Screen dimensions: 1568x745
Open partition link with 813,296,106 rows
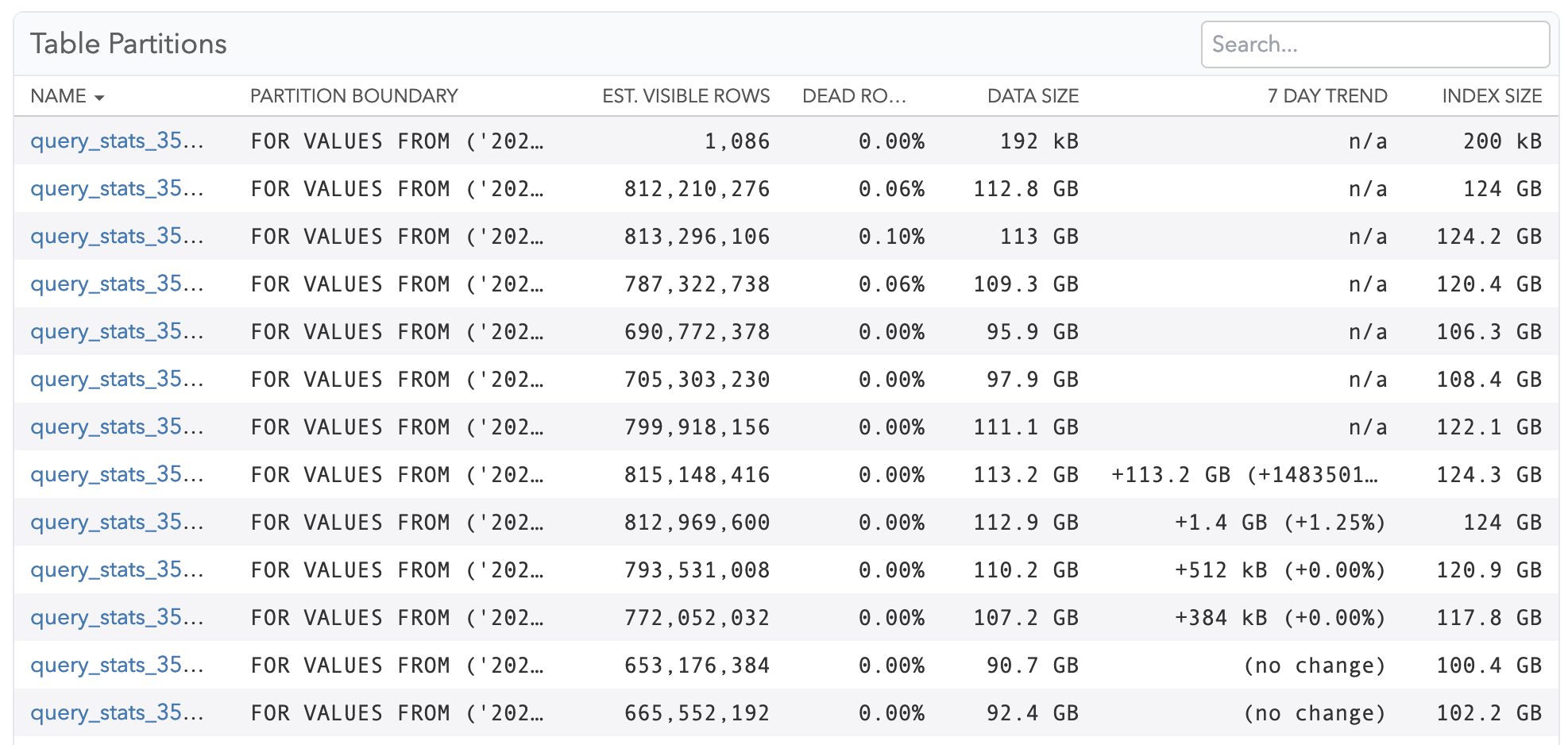117,236
